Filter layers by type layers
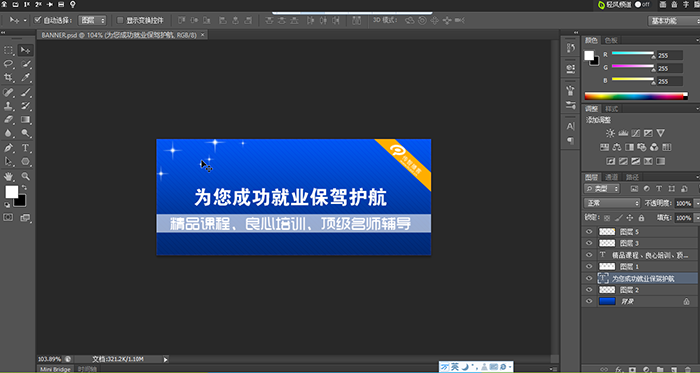This screenshot has width=700, height=373. (658, 189)
